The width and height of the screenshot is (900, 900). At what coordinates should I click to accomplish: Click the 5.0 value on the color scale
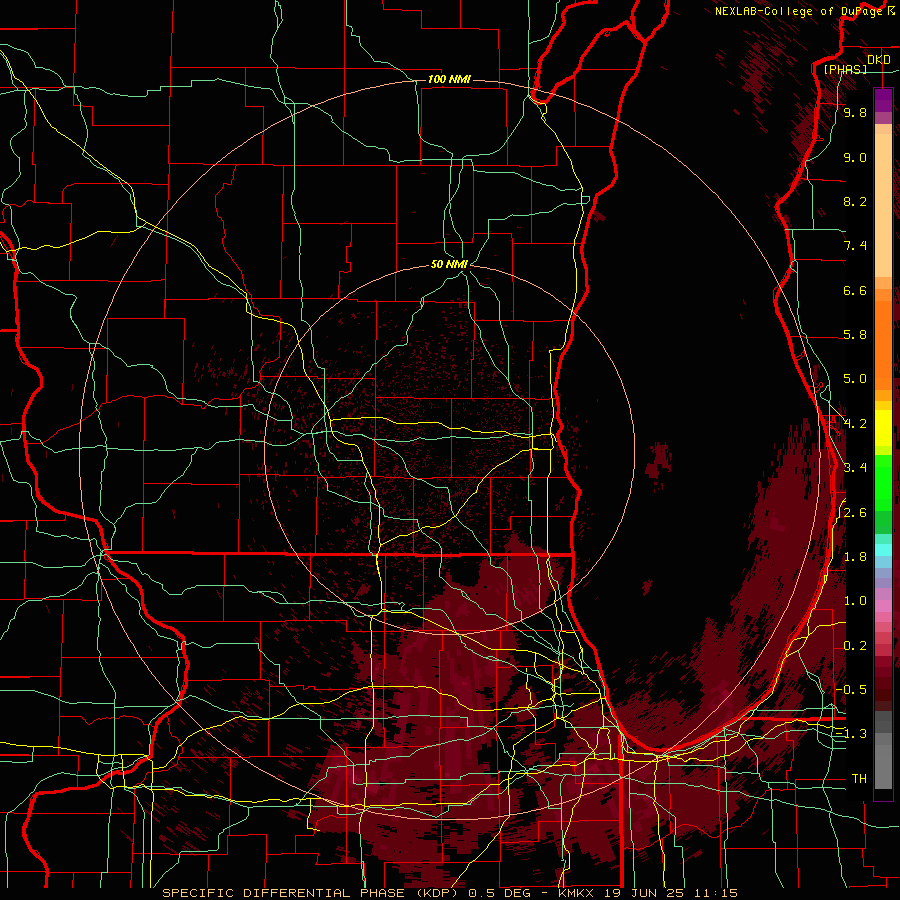click(855, 379)
